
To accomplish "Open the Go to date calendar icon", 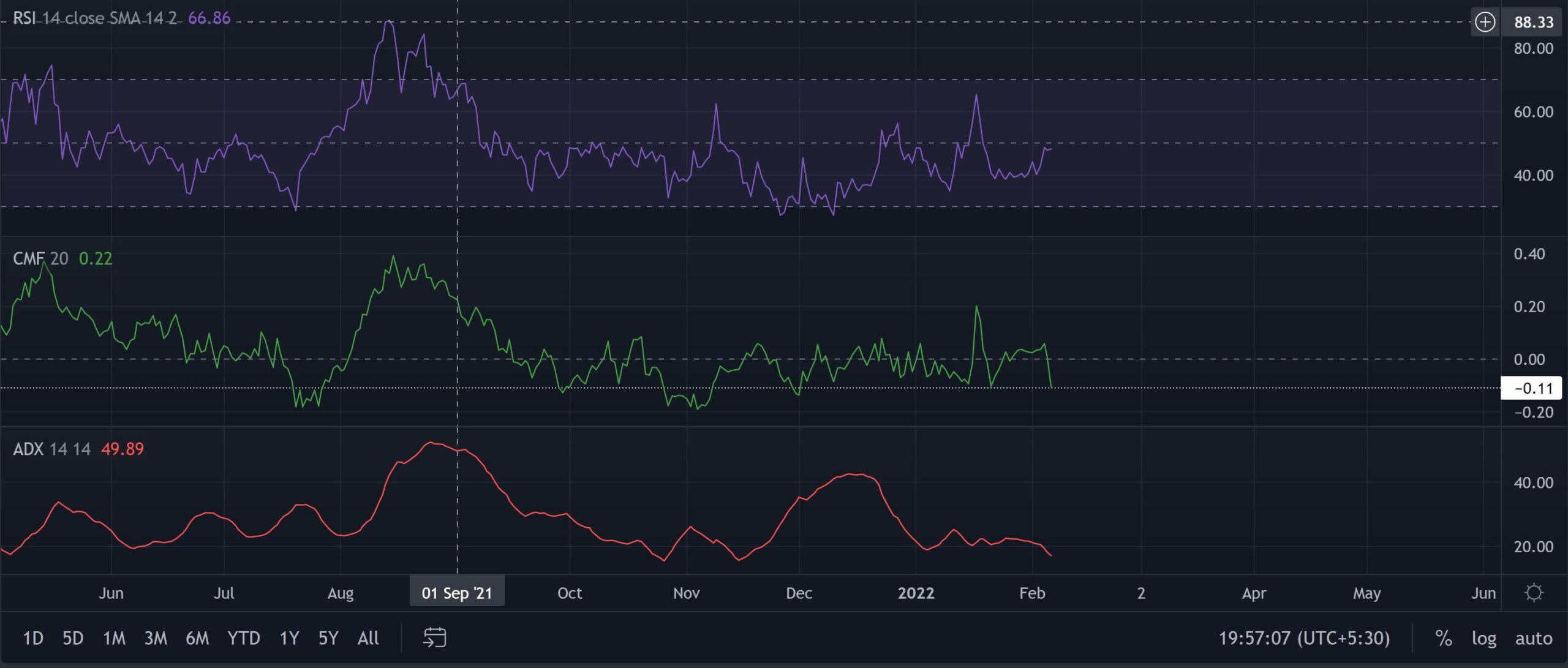I will tap(435, 637).
